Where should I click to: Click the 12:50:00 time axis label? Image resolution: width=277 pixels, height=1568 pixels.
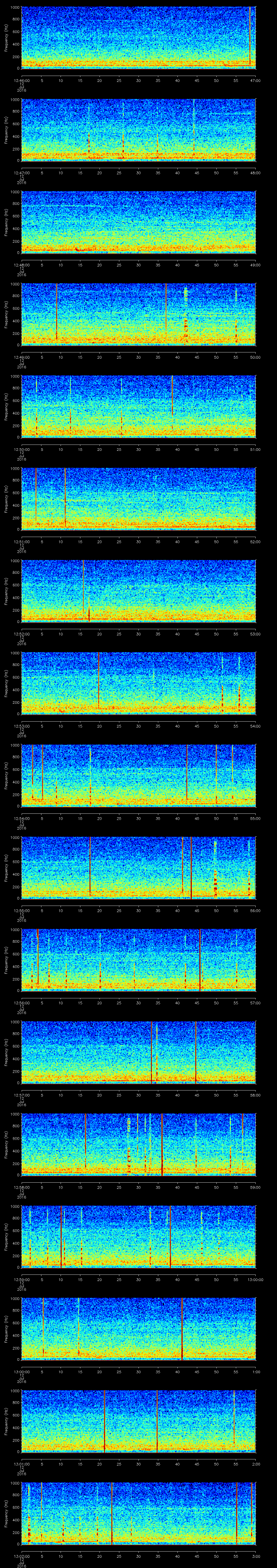click(x=22, y=449)
